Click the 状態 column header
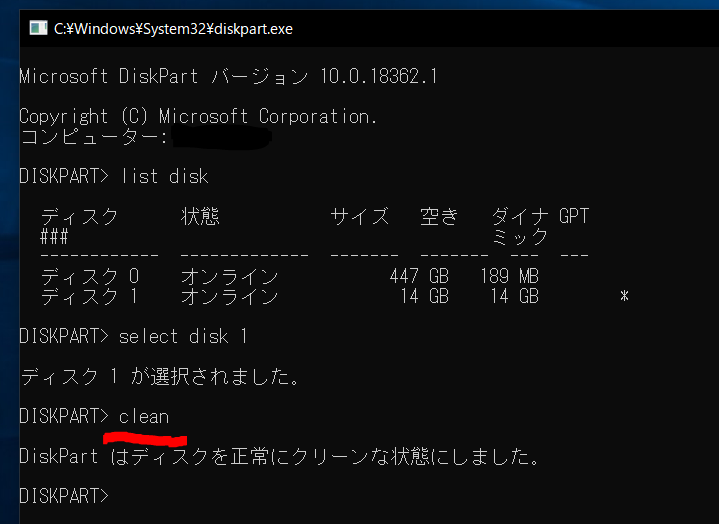719x524 pixels. (x=200, y=216)
